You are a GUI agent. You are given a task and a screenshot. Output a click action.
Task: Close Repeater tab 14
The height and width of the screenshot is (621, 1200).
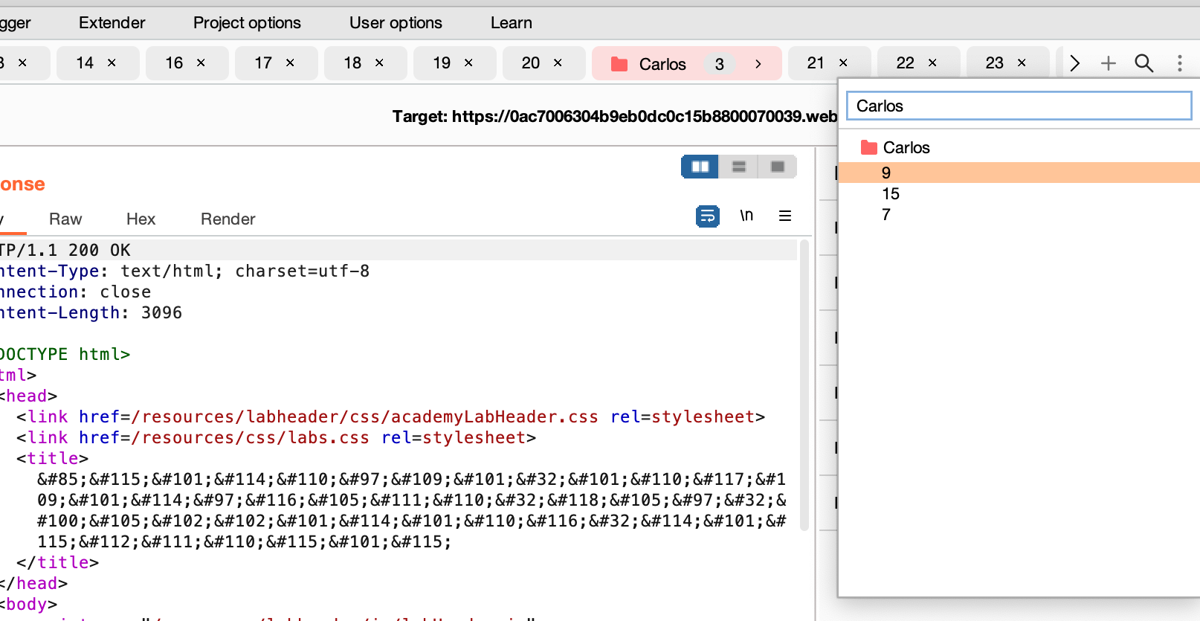111,63
